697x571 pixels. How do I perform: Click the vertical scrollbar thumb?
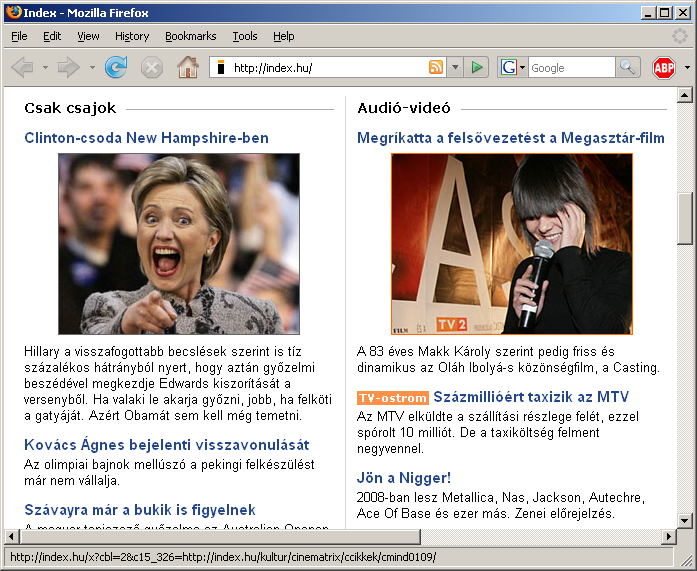(x=685, y=217)
